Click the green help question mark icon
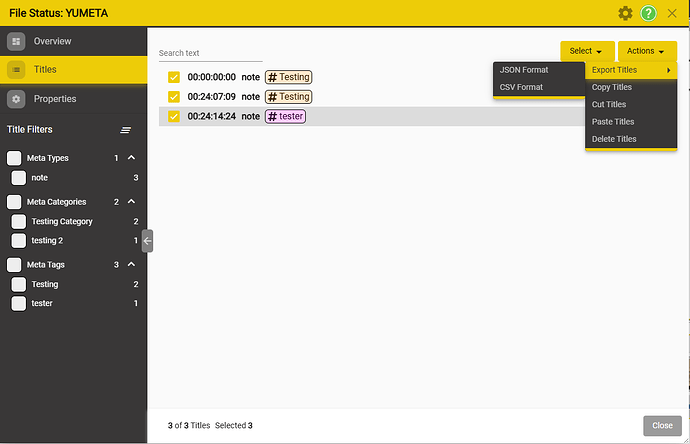This screenshot has width=690, height=444. [649, 13]
